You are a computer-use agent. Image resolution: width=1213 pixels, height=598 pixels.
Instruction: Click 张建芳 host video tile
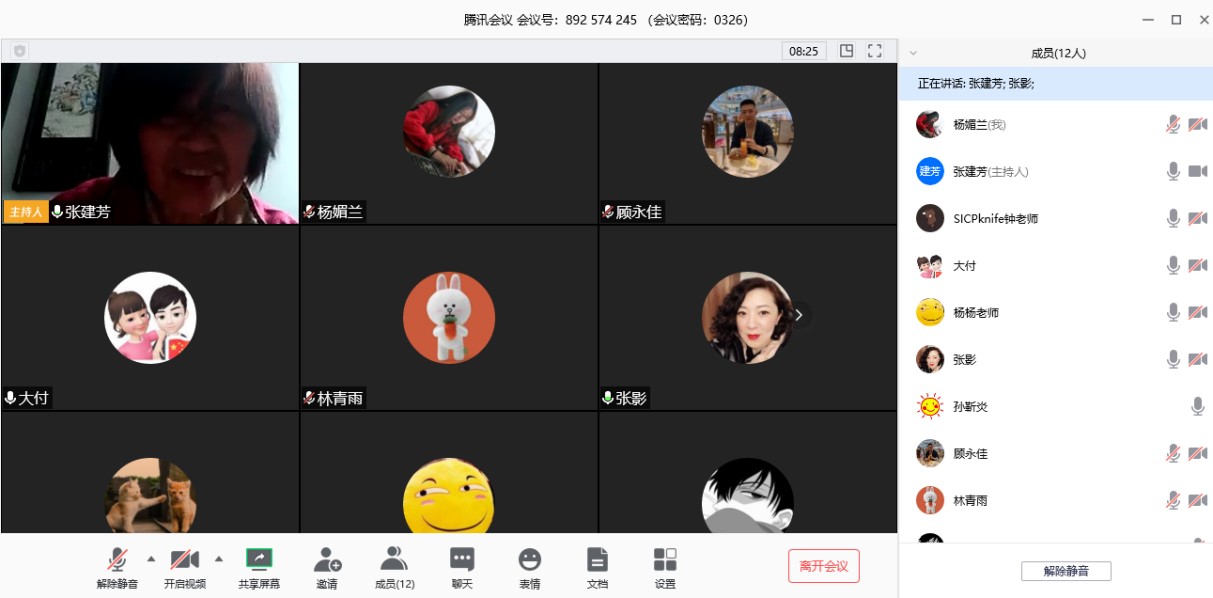pyautogui.click(x=150, y=143)
